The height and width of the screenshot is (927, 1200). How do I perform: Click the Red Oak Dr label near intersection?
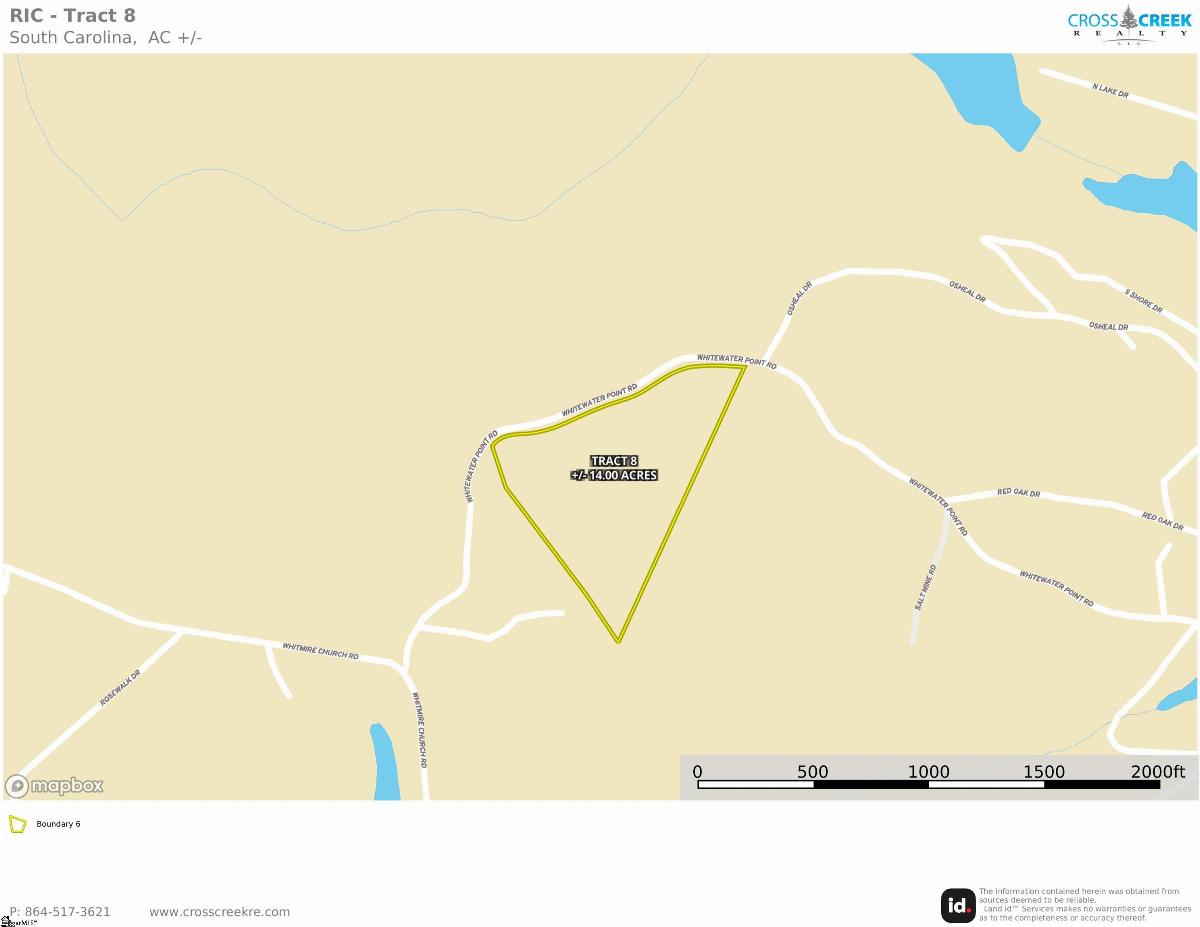pyautogui.click(x=1019, y=493)
